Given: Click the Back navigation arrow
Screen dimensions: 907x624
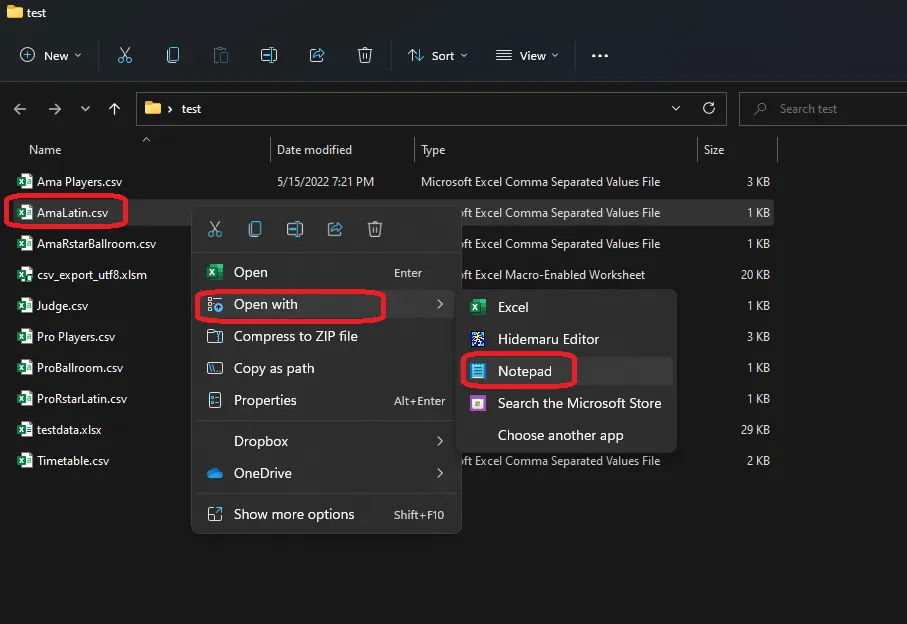Looking at the screenshot, I should coord(21,109).
